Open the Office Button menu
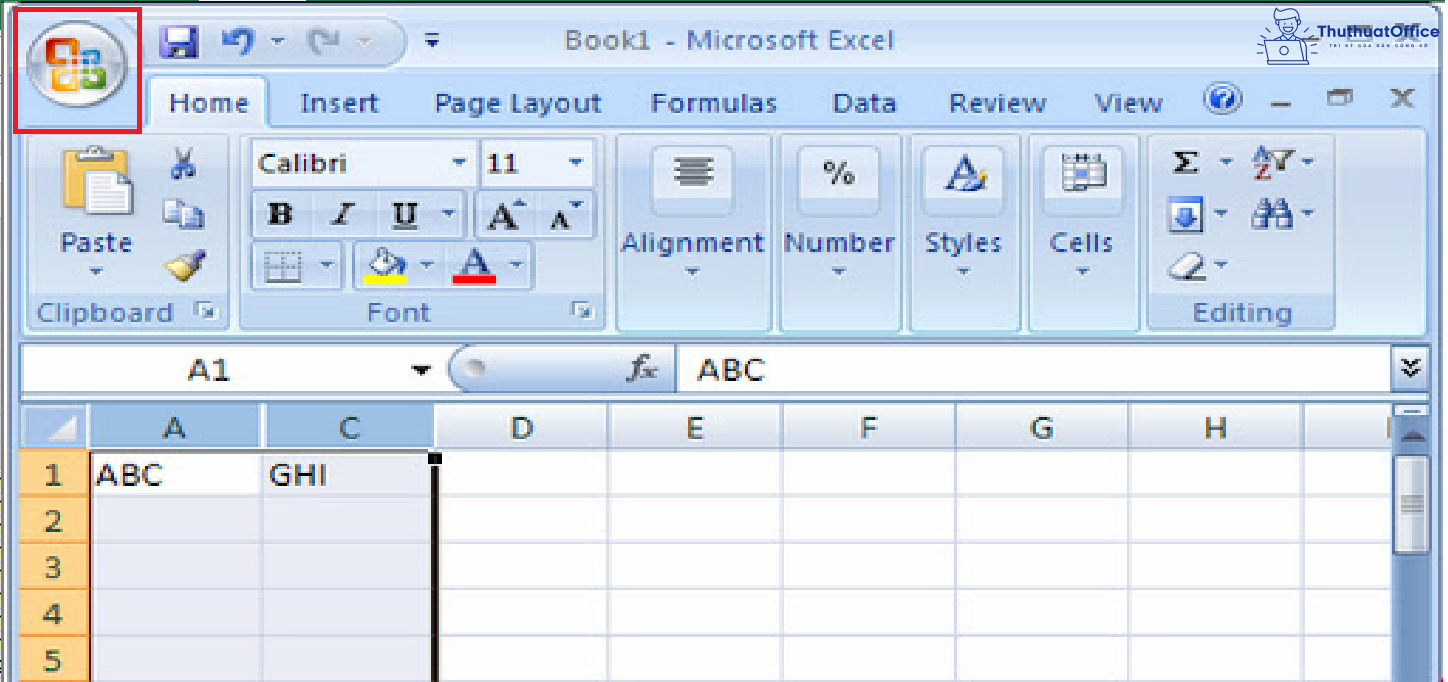The image size is (1448, 682). point(75,62)
